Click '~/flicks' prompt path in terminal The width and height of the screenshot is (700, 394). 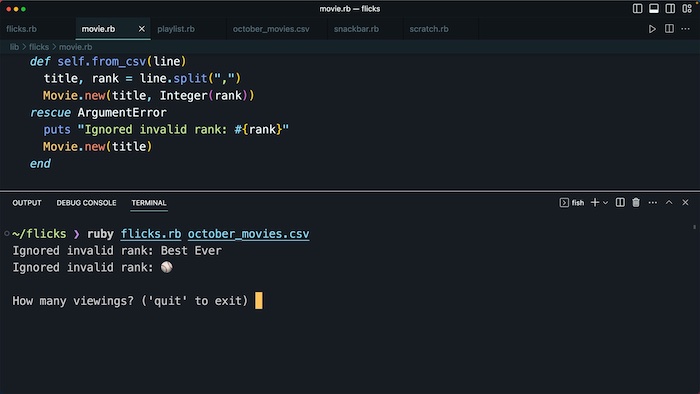click(39, 234)
